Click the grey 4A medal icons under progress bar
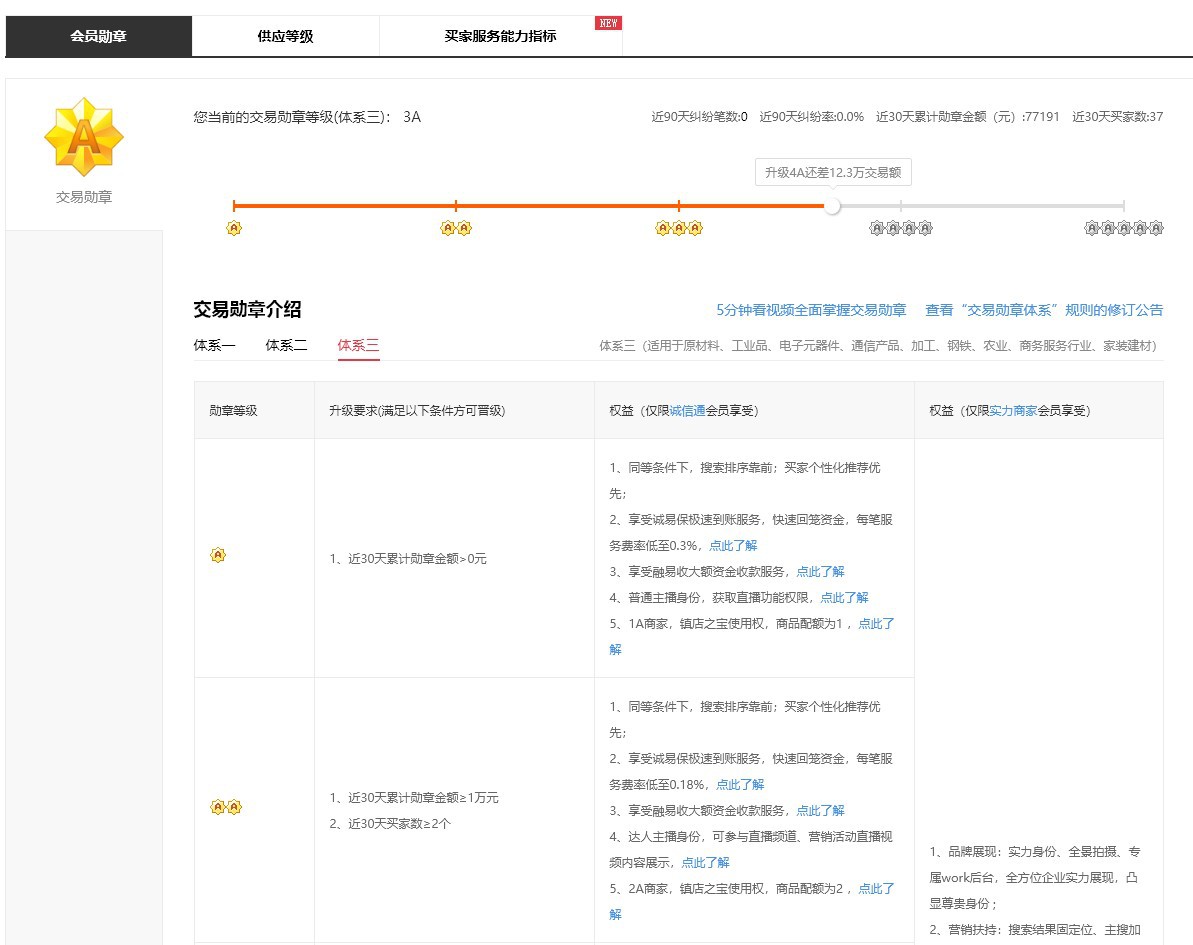This screenshot has height=945, width=1193. pos(901,228)
